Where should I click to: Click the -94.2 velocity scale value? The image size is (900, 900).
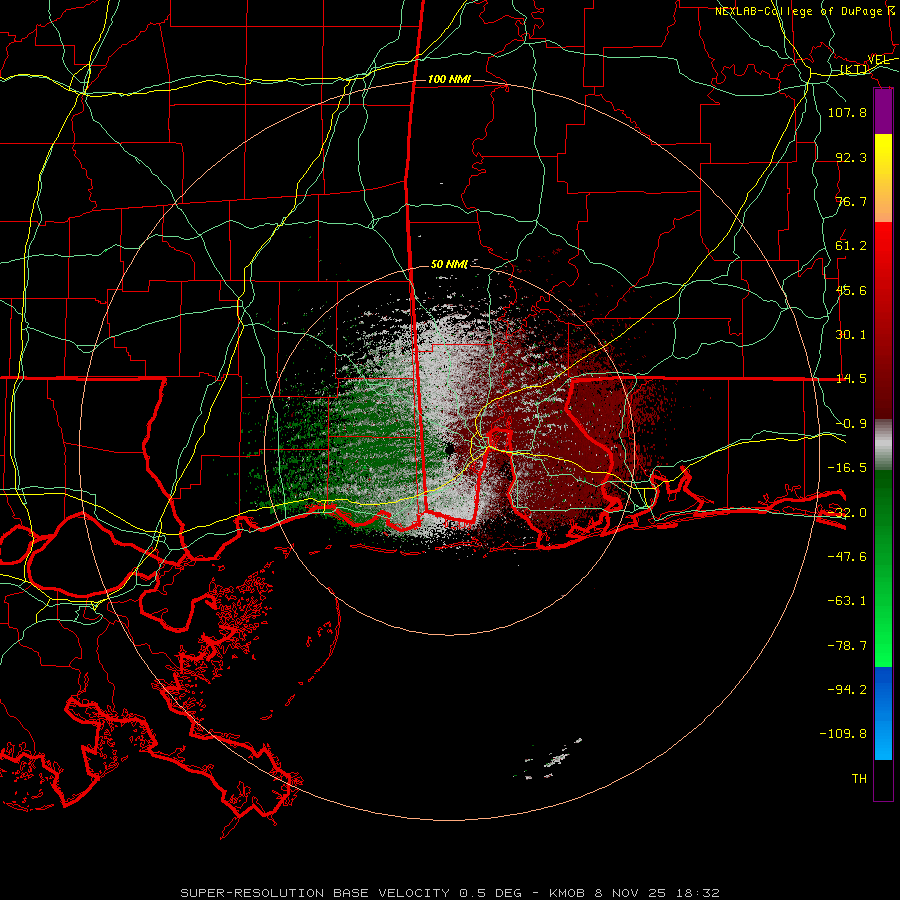coord(847,689)
